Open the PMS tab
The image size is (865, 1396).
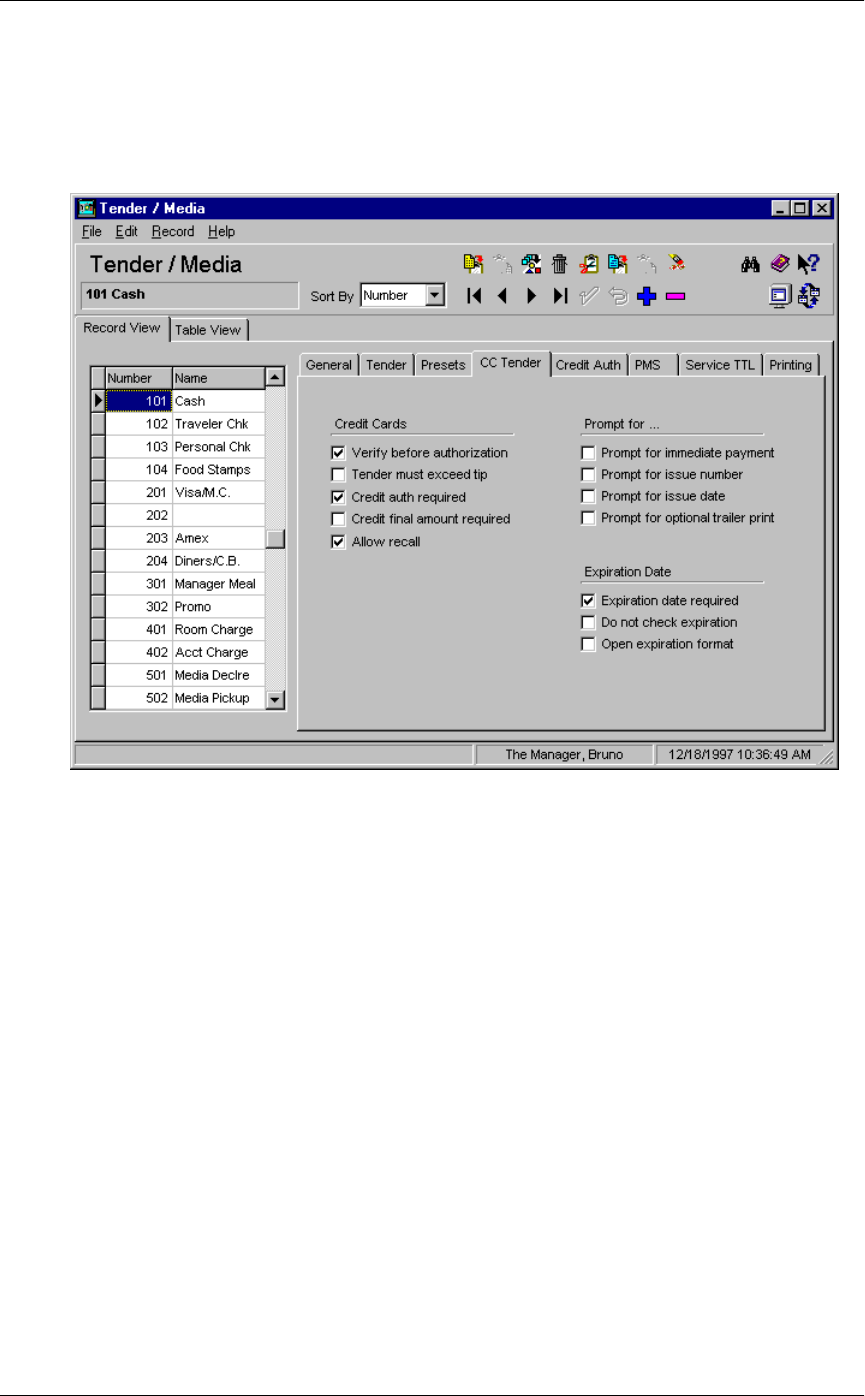653,365
